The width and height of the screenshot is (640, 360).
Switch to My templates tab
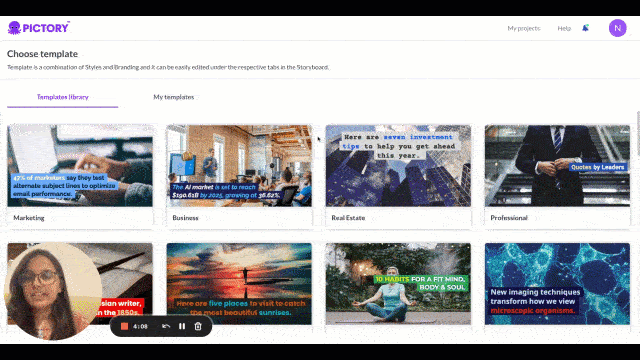click(173, 97)
